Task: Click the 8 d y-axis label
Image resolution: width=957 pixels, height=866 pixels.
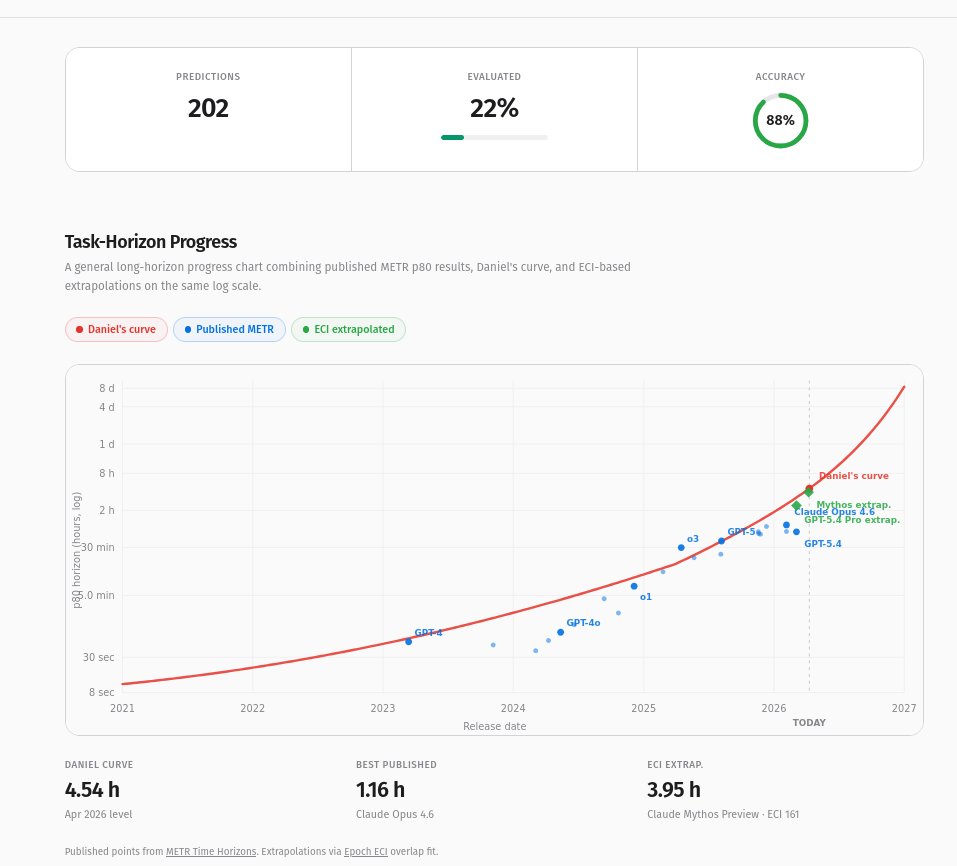Action: (x=107, y=388)
